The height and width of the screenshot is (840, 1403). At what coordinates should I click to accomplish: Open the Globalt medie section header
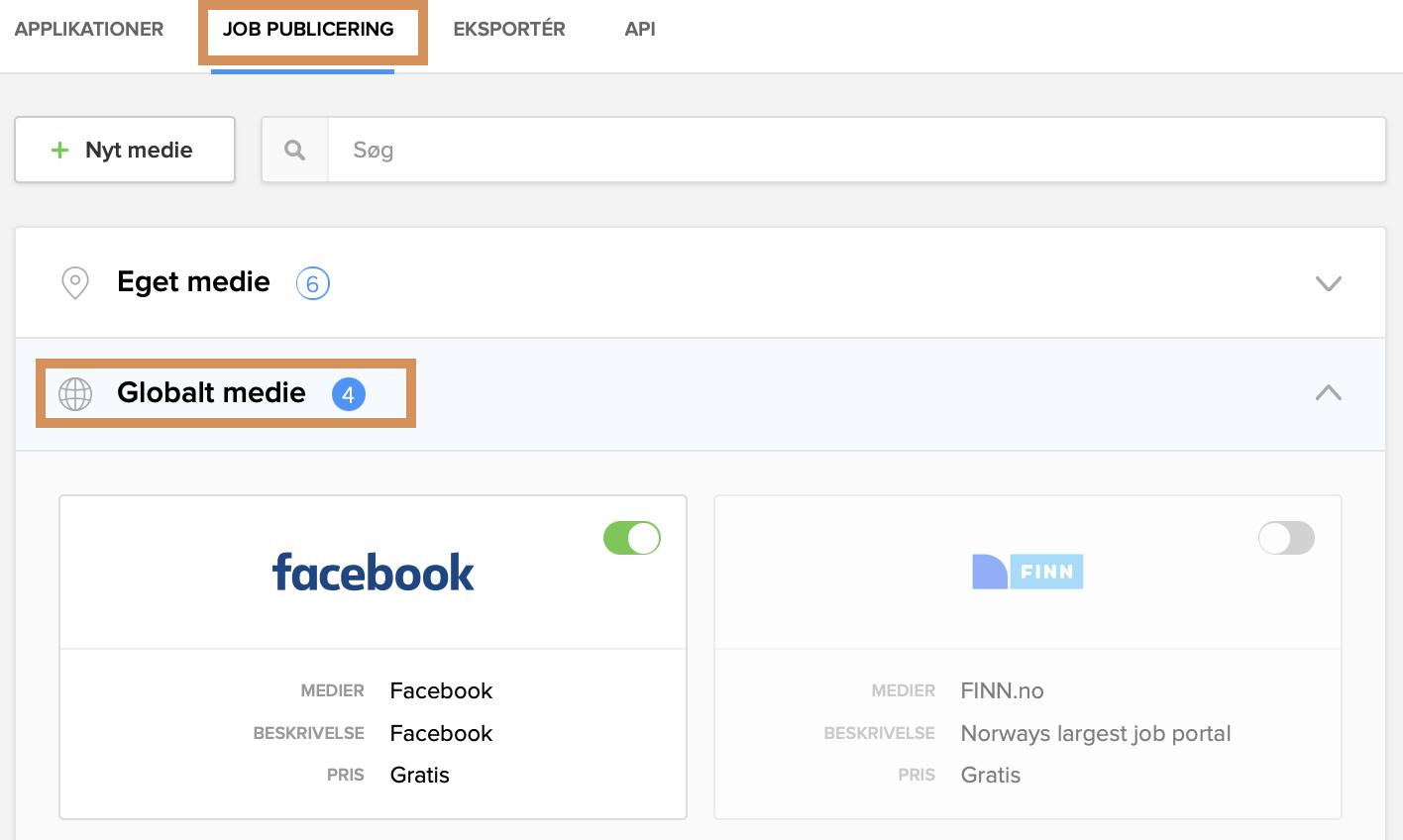pos(211,393)
